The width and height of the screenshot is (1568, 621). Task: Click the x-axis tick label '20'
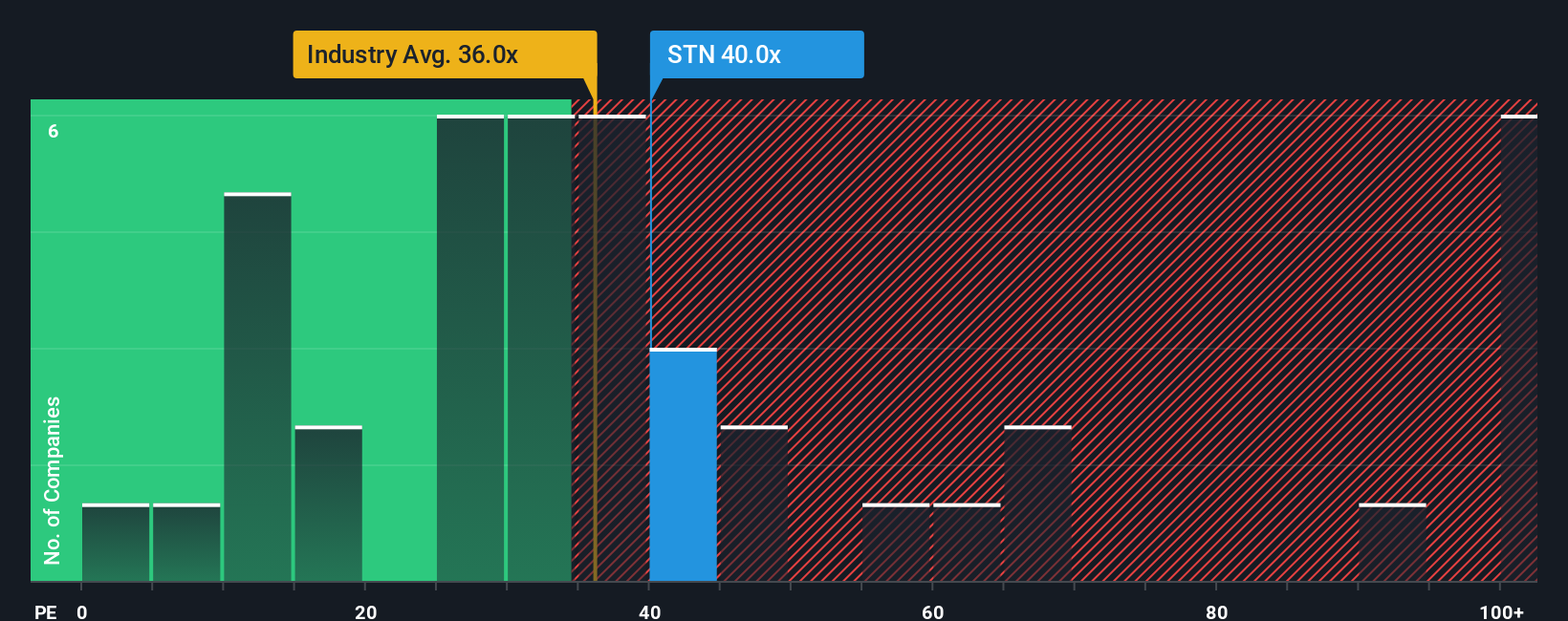365,611
